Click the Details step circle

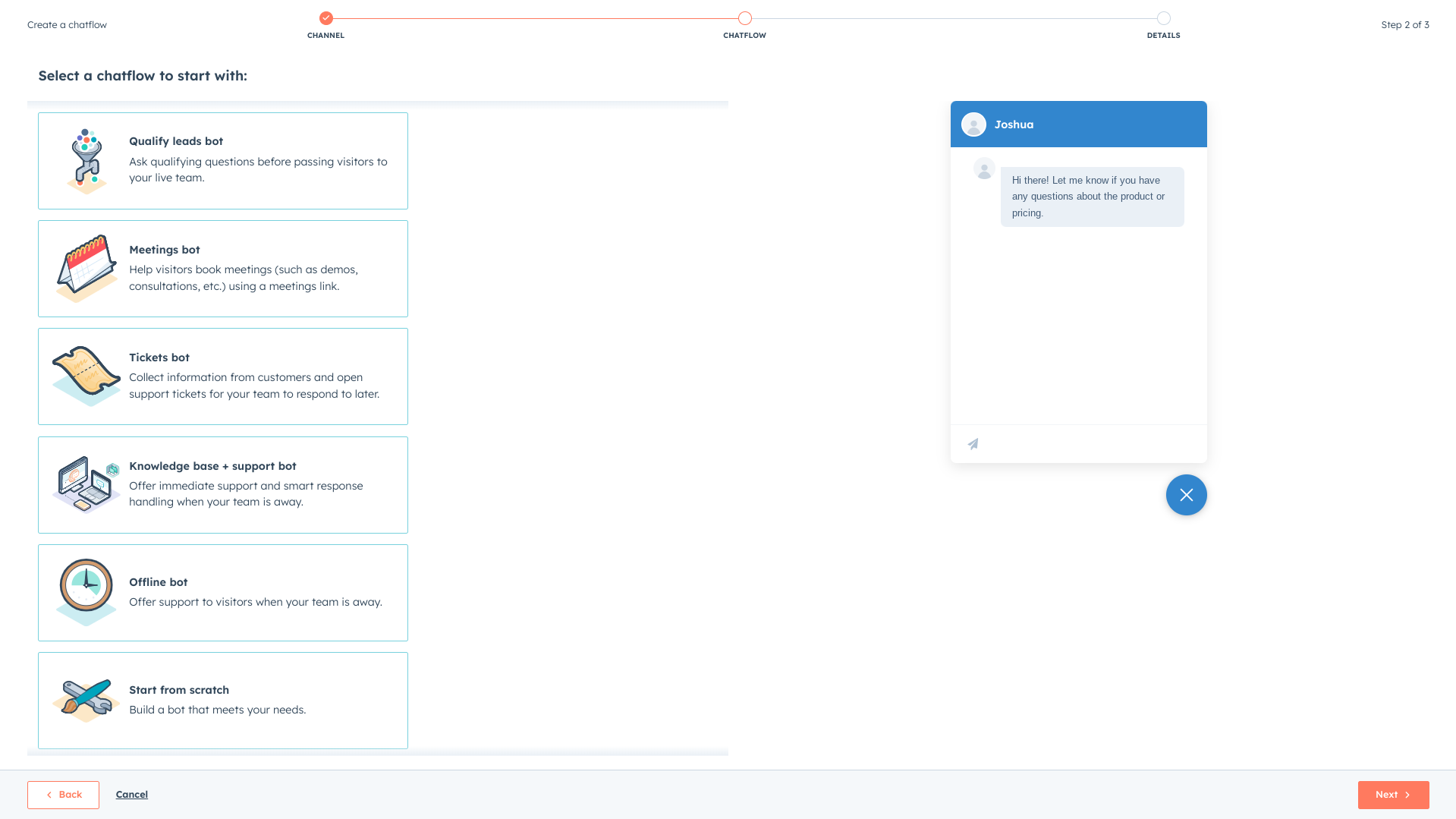(x=1164, y=18)
